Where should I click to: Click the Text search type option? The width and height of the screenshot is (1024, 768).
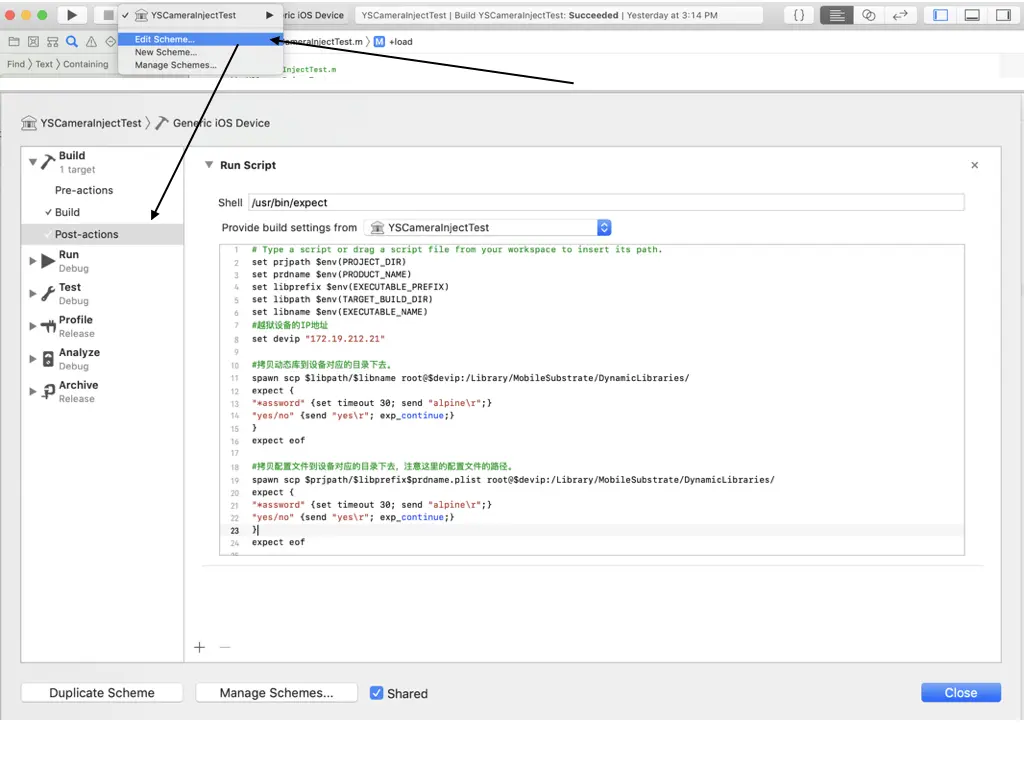click(x=44, y=64)
